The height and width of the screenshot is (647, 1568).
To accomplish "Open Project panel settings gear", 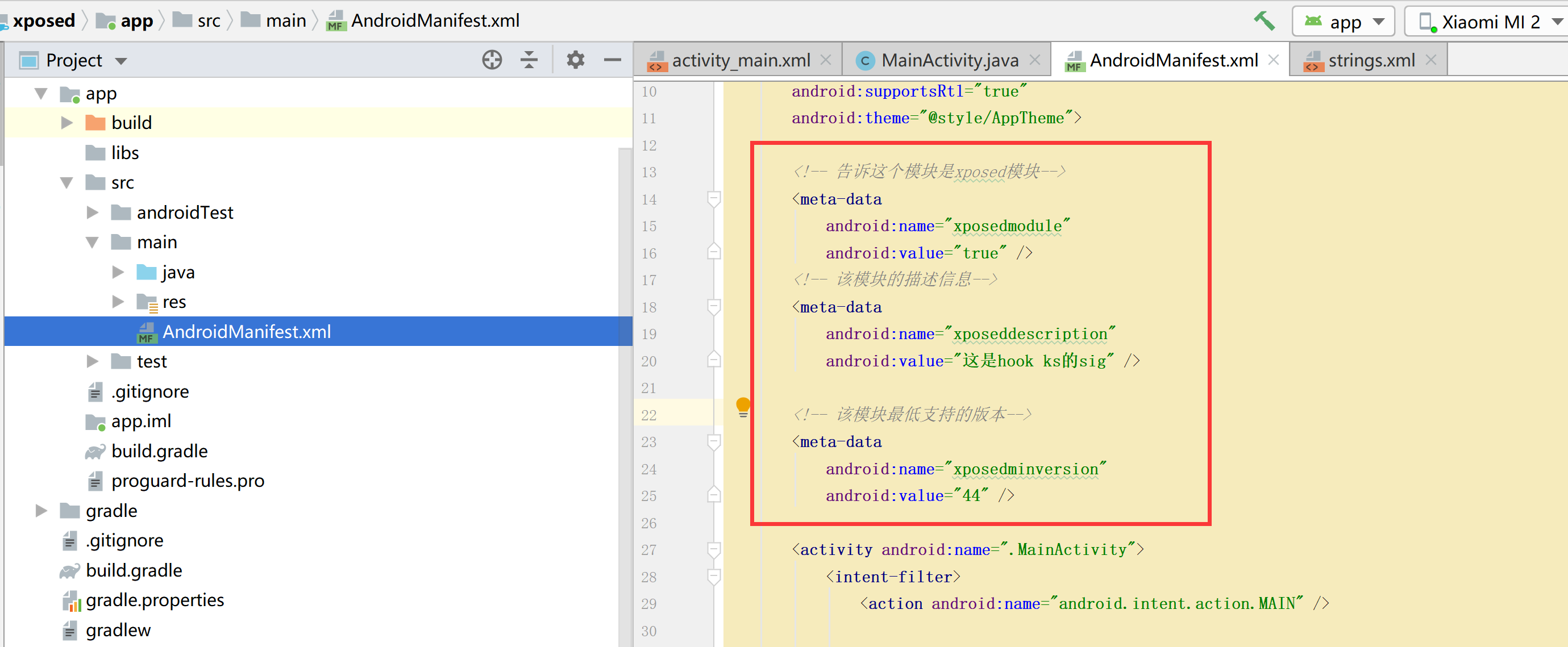I will point(575,60).
